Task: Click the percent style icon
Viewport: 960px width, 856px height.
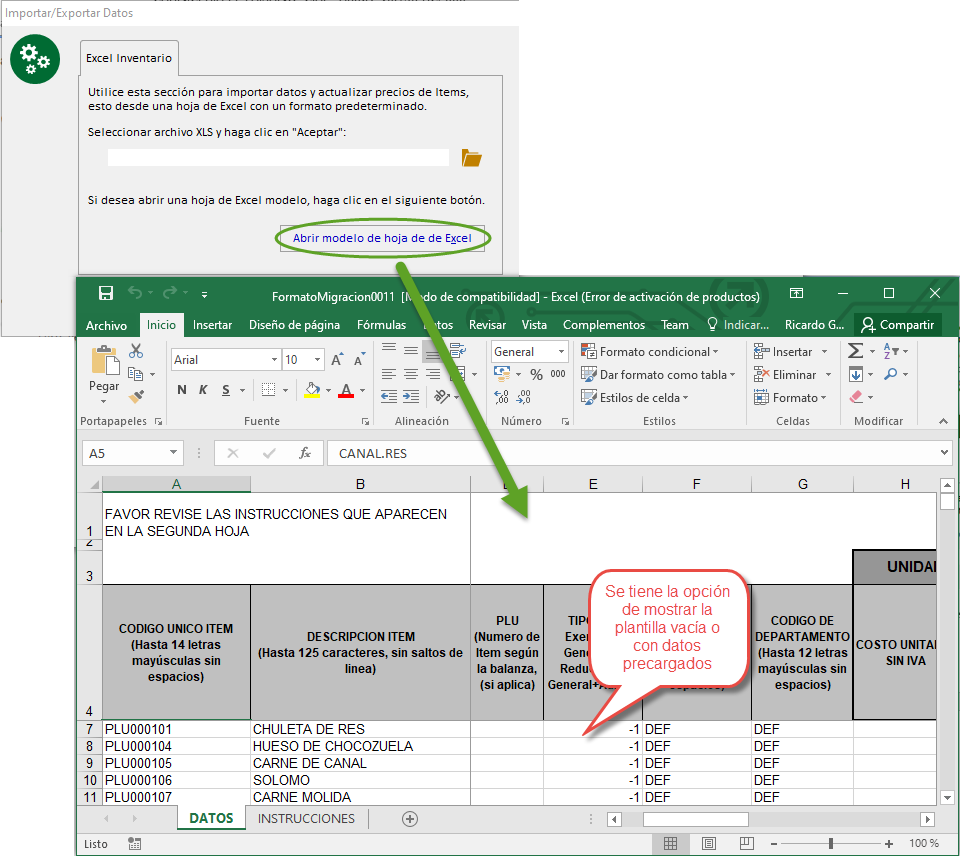Action: 536,375
